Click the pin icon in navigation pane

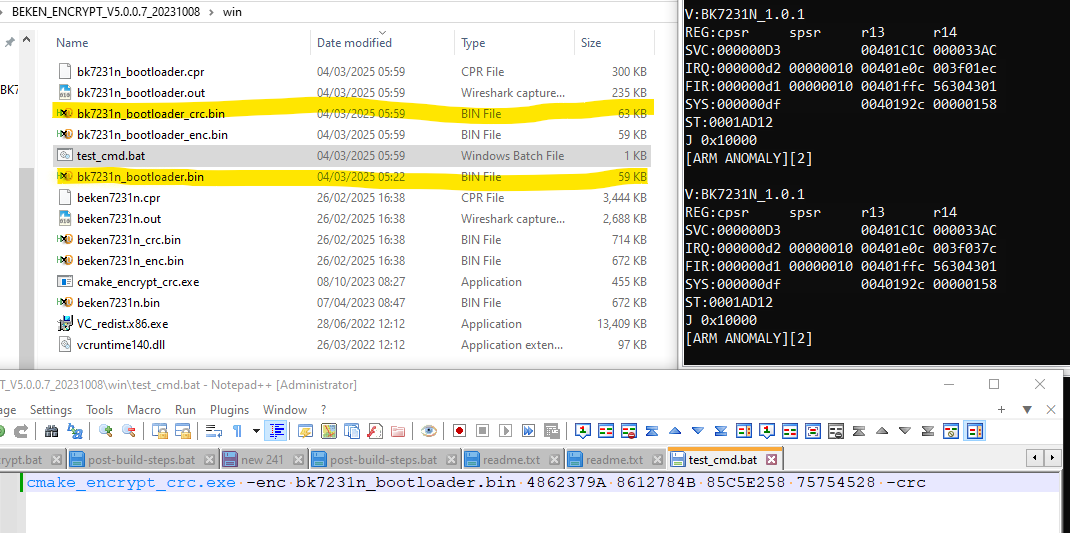(9, 42)
